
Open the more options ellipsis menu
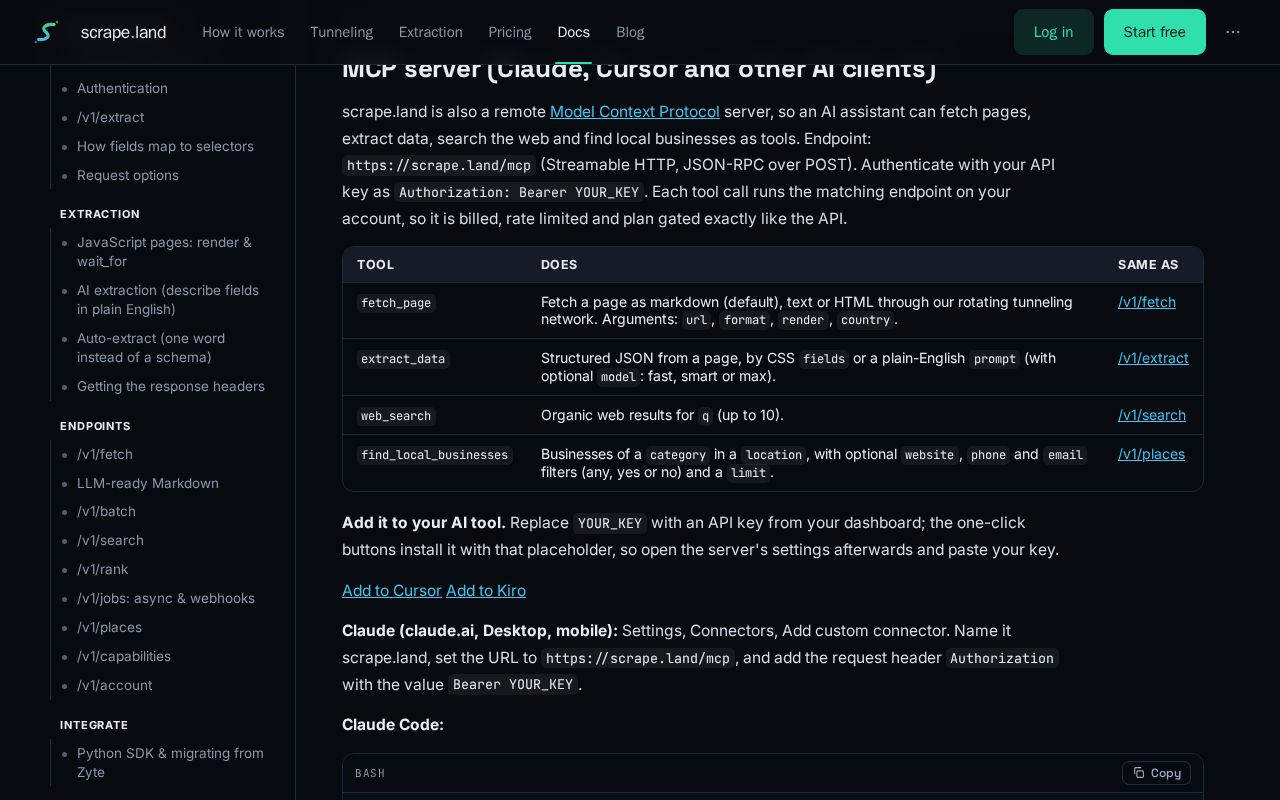pos(1233,32)
